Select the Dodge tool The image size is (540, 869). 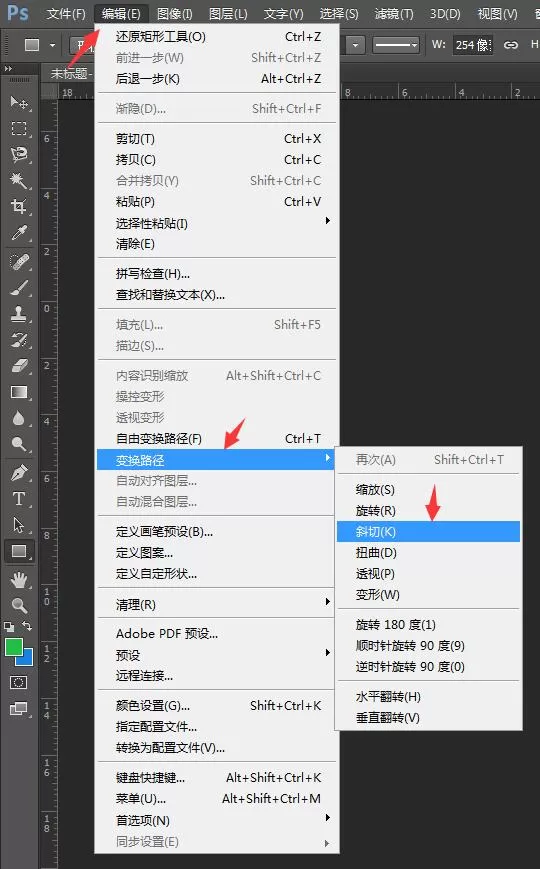[x=19, y=444]
